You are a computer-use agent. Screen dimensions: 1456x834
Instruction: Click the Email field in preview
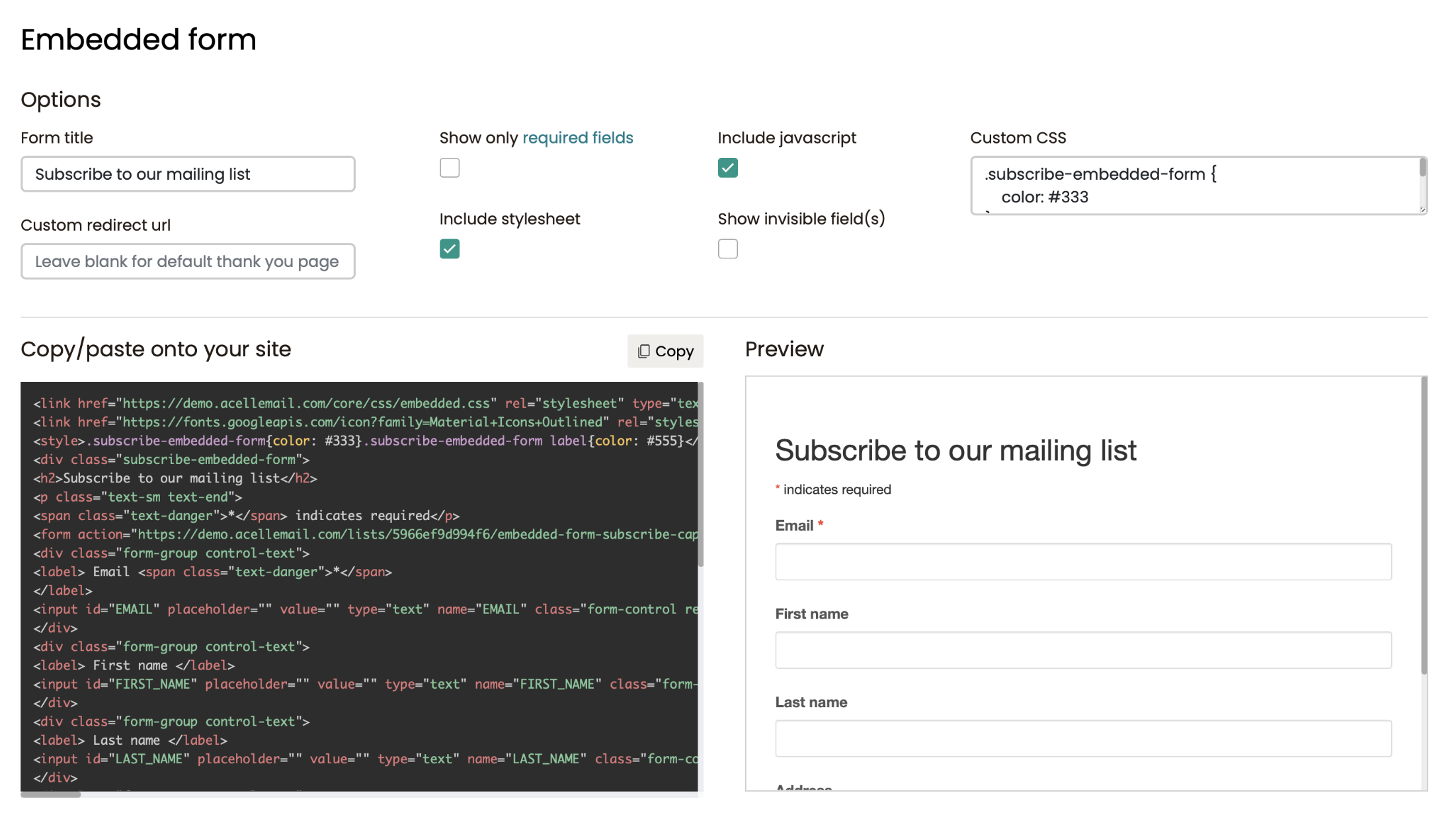[1082, 562]
